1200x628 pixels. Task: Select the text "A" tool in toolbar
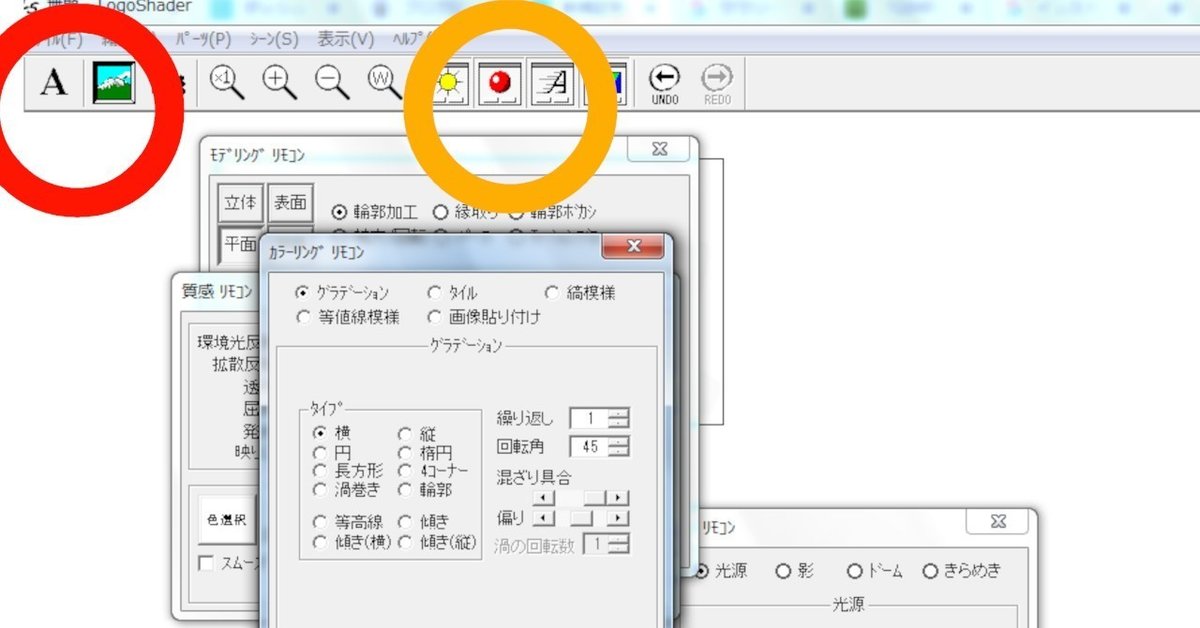[x=52, y=82]
